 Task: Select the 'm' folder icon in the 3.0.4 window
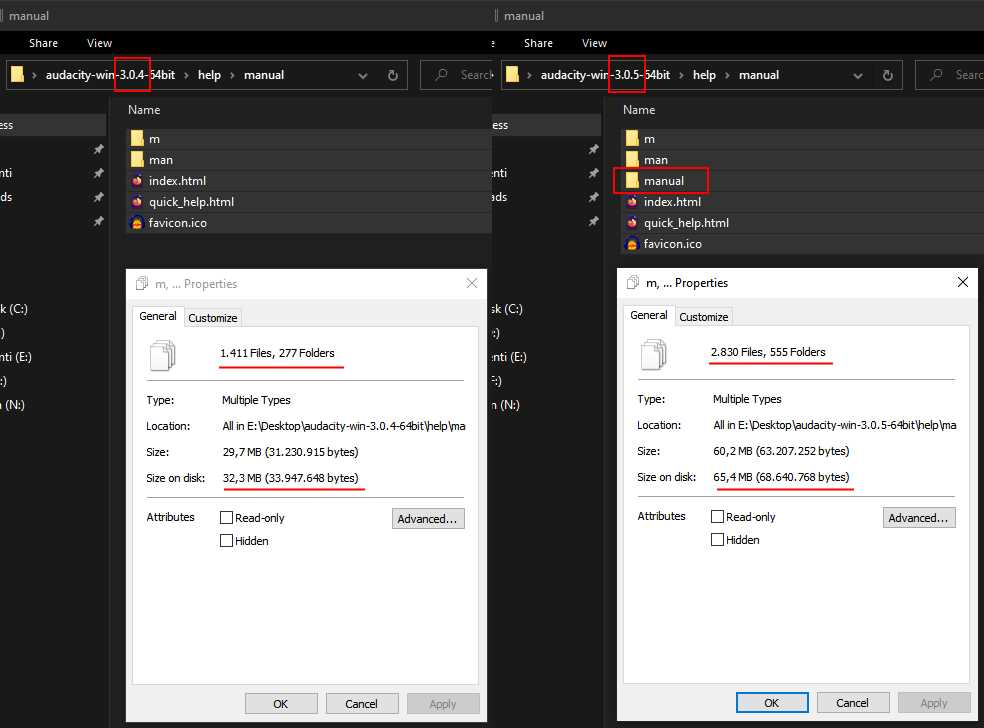pyautogui.click(x=137, y=139)
